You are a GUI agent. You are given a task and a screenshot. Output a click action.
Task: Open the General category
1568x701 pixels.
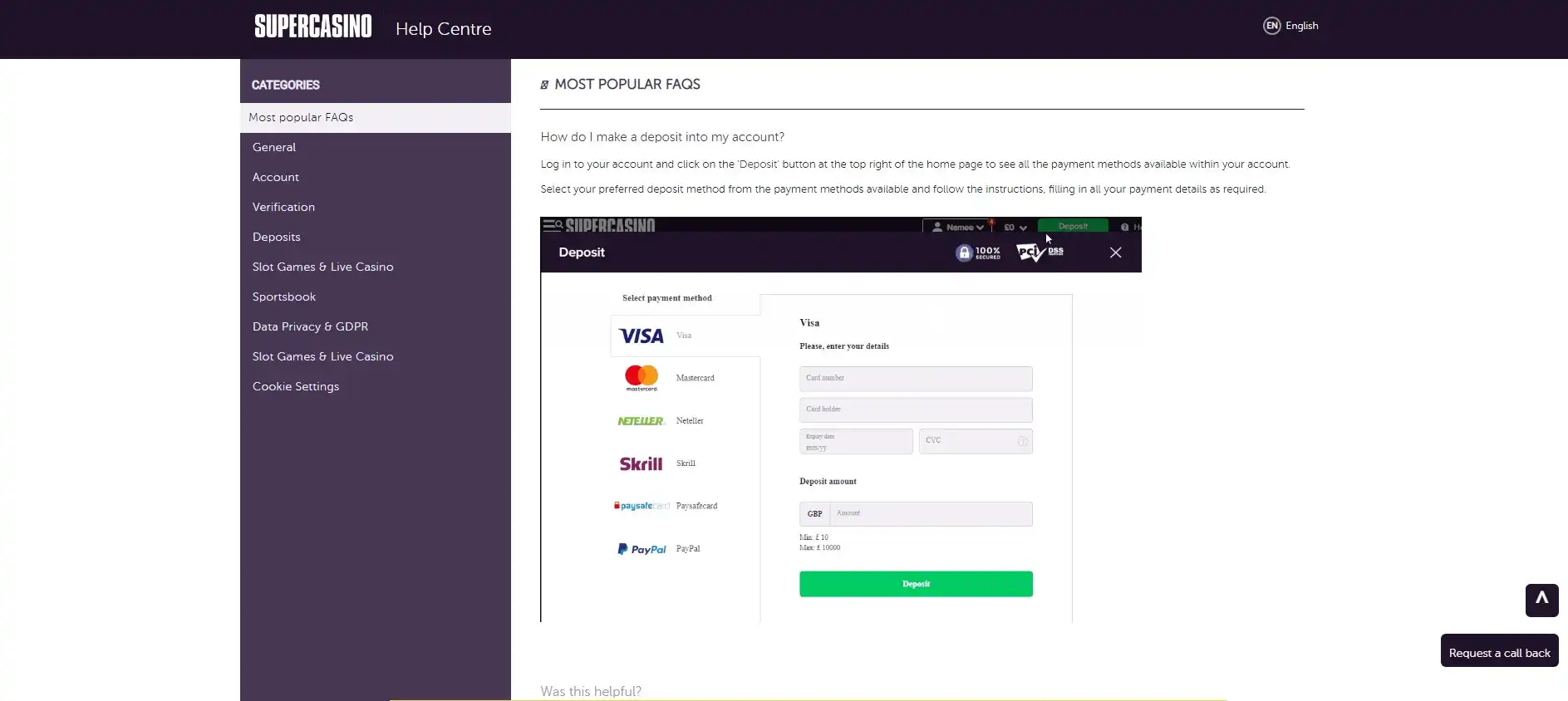(x=376, y=148)
